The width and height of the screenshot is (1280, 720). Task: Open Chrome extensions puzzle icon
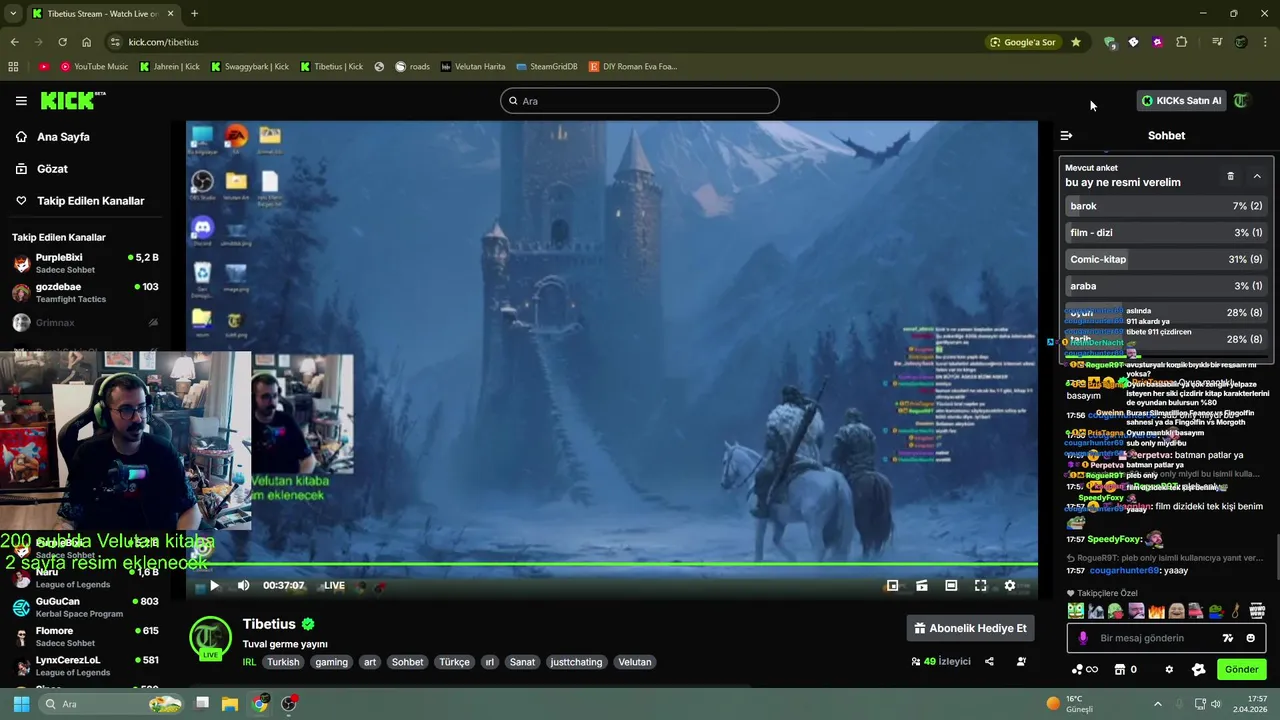click(x=1181, y=42)
